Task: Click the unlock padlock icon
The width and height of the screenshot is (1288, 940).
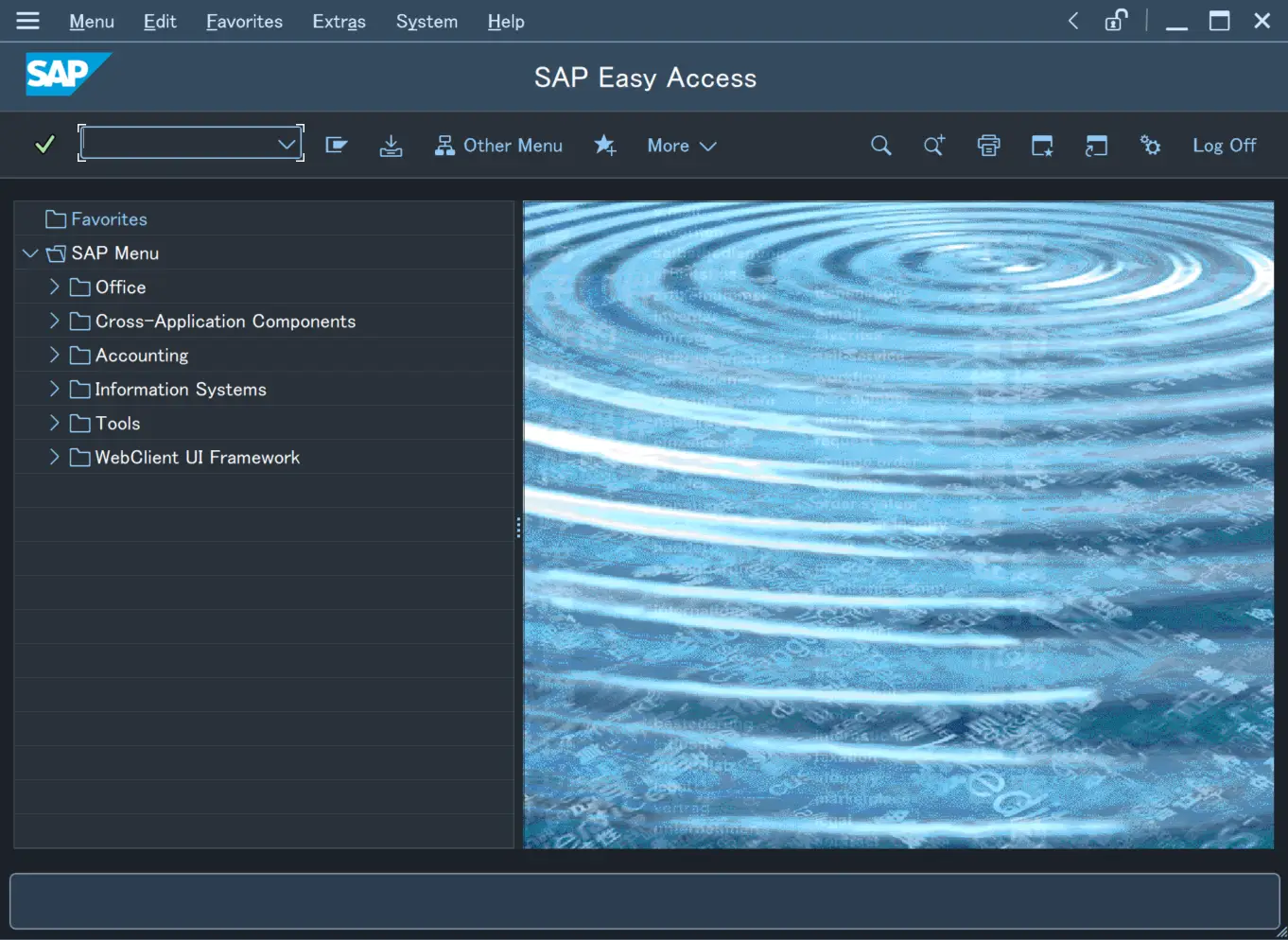Action: pos(1116,20)
